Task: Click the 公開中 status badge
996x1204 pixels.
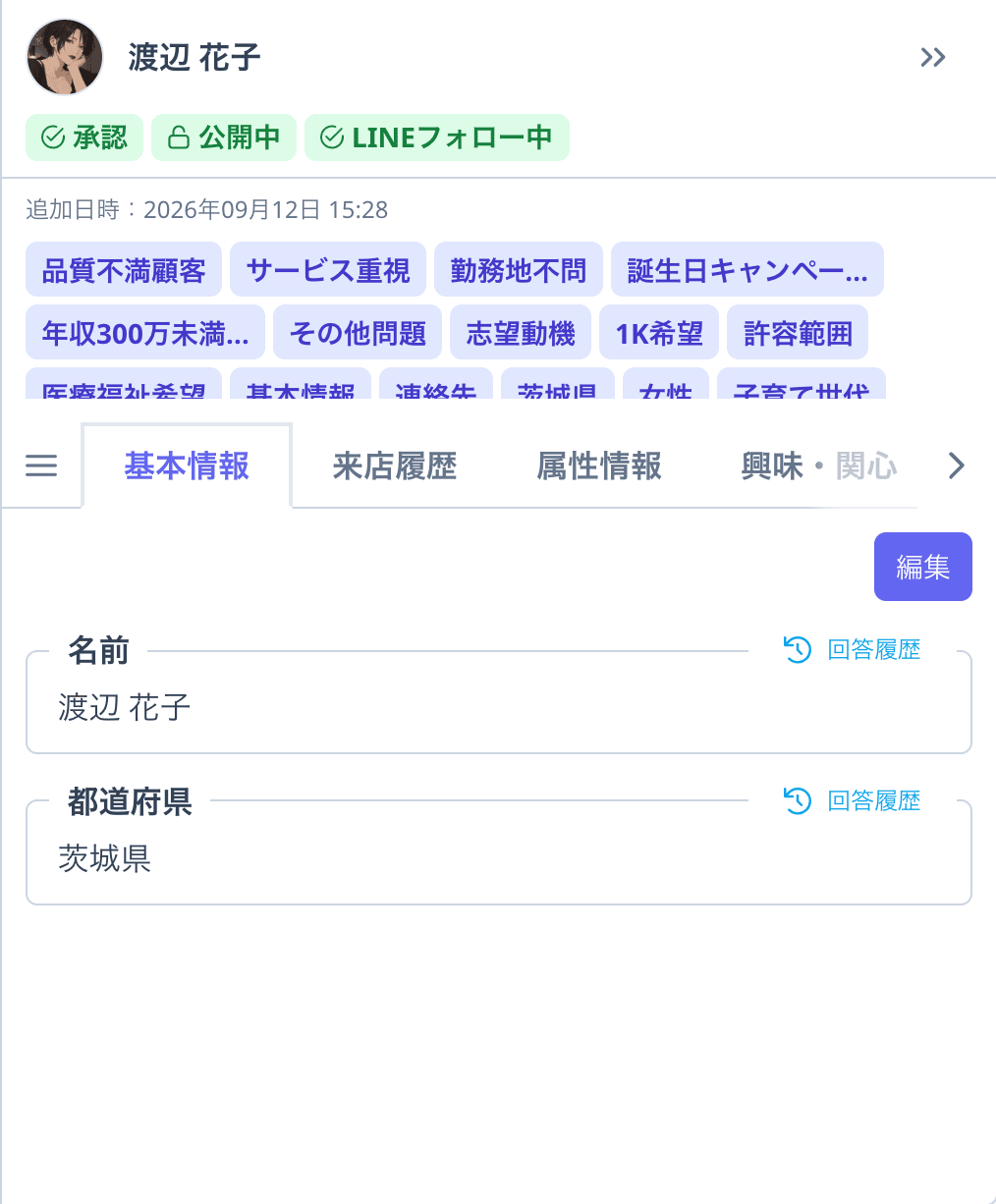Action: (x=224, y=137)
